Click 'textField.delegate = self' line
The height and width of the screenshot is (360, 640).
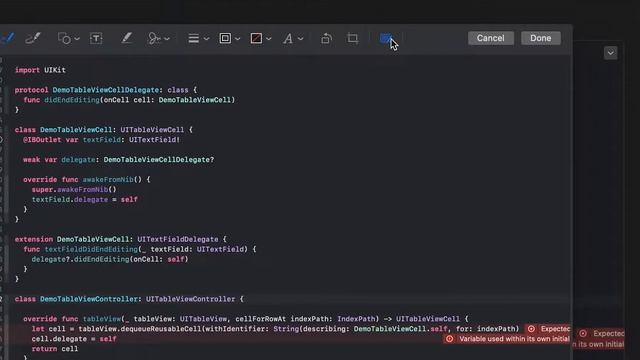click(84, 200)
